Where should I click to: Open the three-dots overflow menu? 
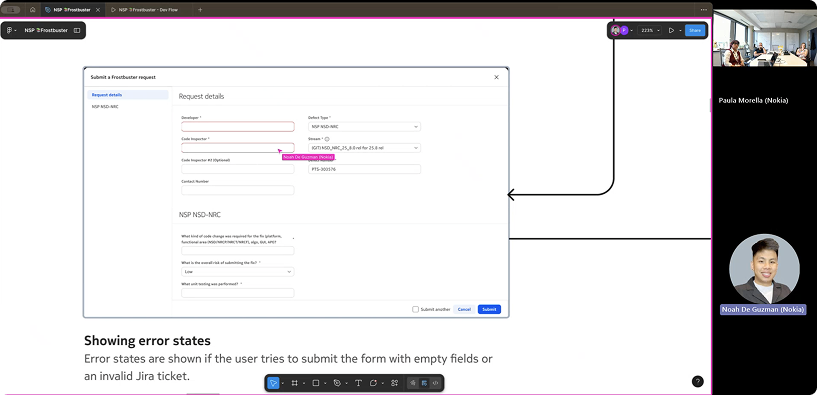(703, 9)
